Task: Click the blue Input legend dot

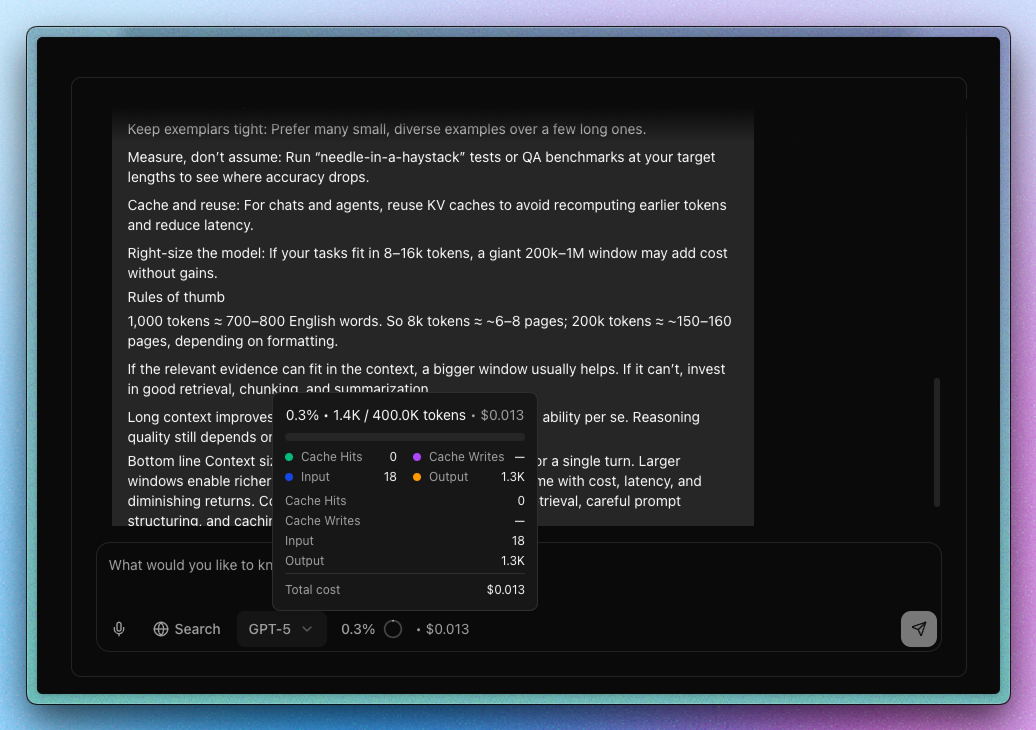Action: pyautogui.click(x=289, y=476)
